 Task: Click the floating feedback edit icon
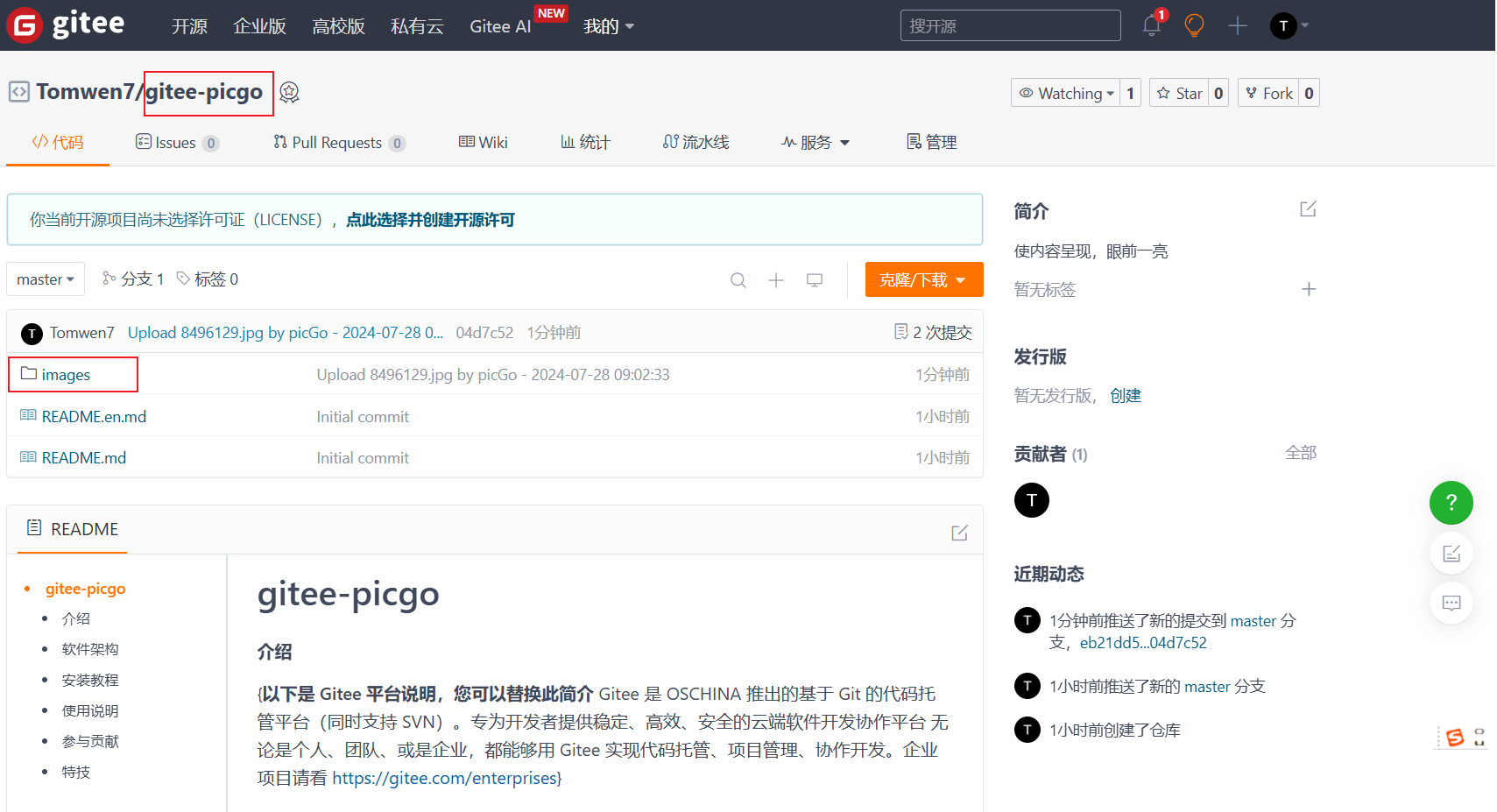pos(1451,554)
